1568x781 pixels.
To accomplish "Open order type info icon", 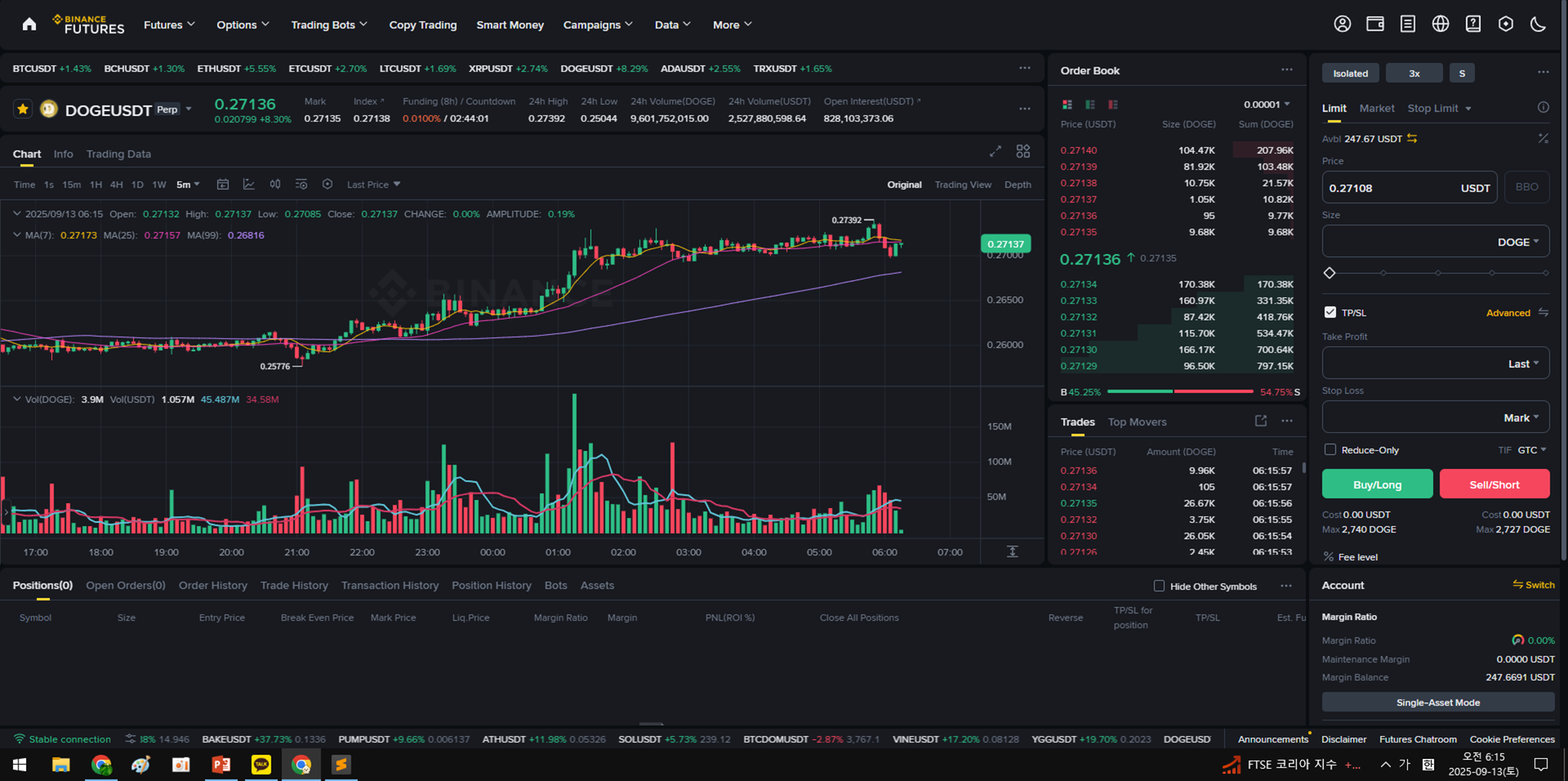I will coord(1544,108).
